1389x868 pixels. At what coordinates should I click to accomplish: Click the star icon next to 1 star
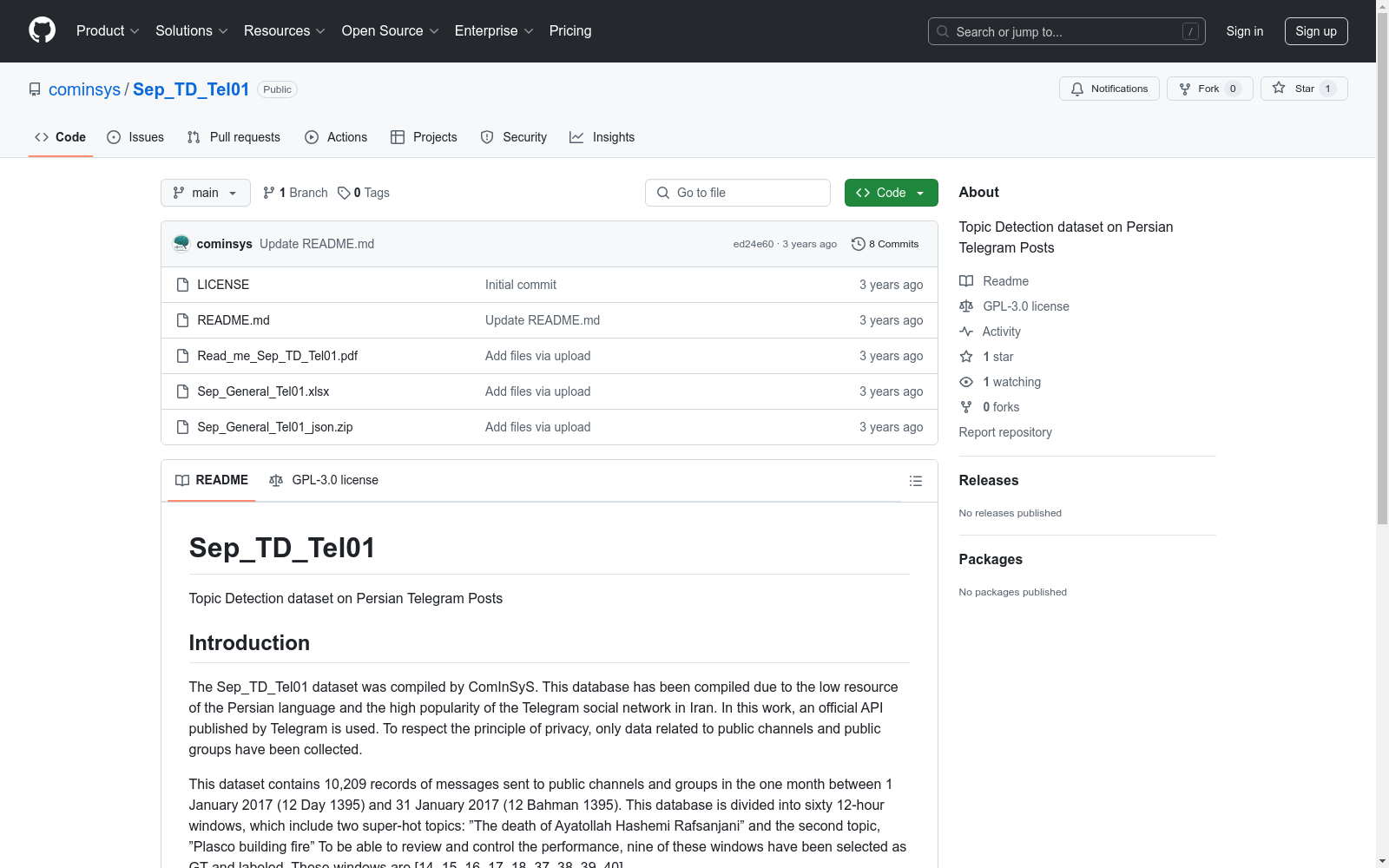(x=966, y=357)
